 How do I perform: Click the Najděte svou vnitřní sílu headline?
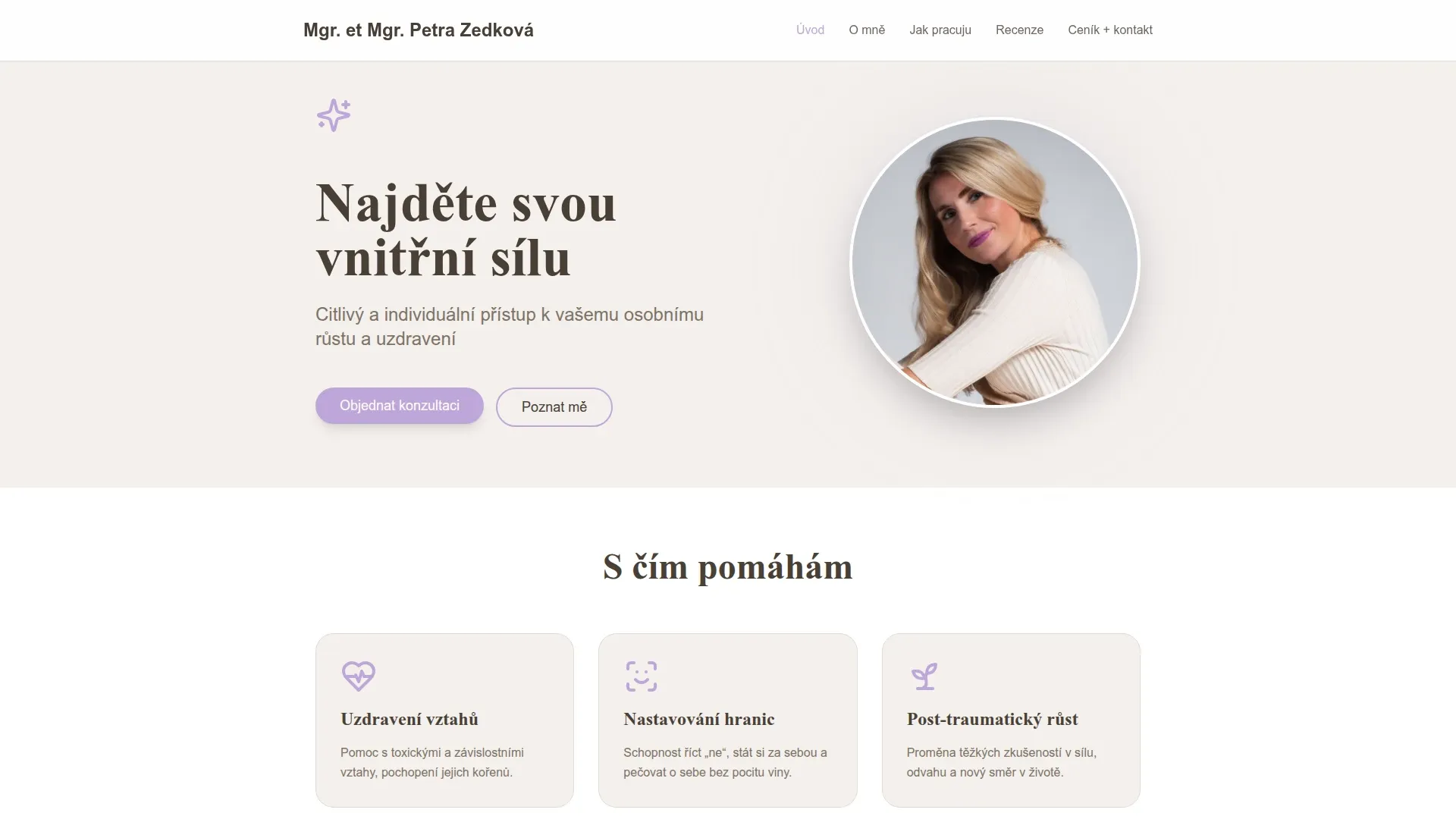pos(466,231)
